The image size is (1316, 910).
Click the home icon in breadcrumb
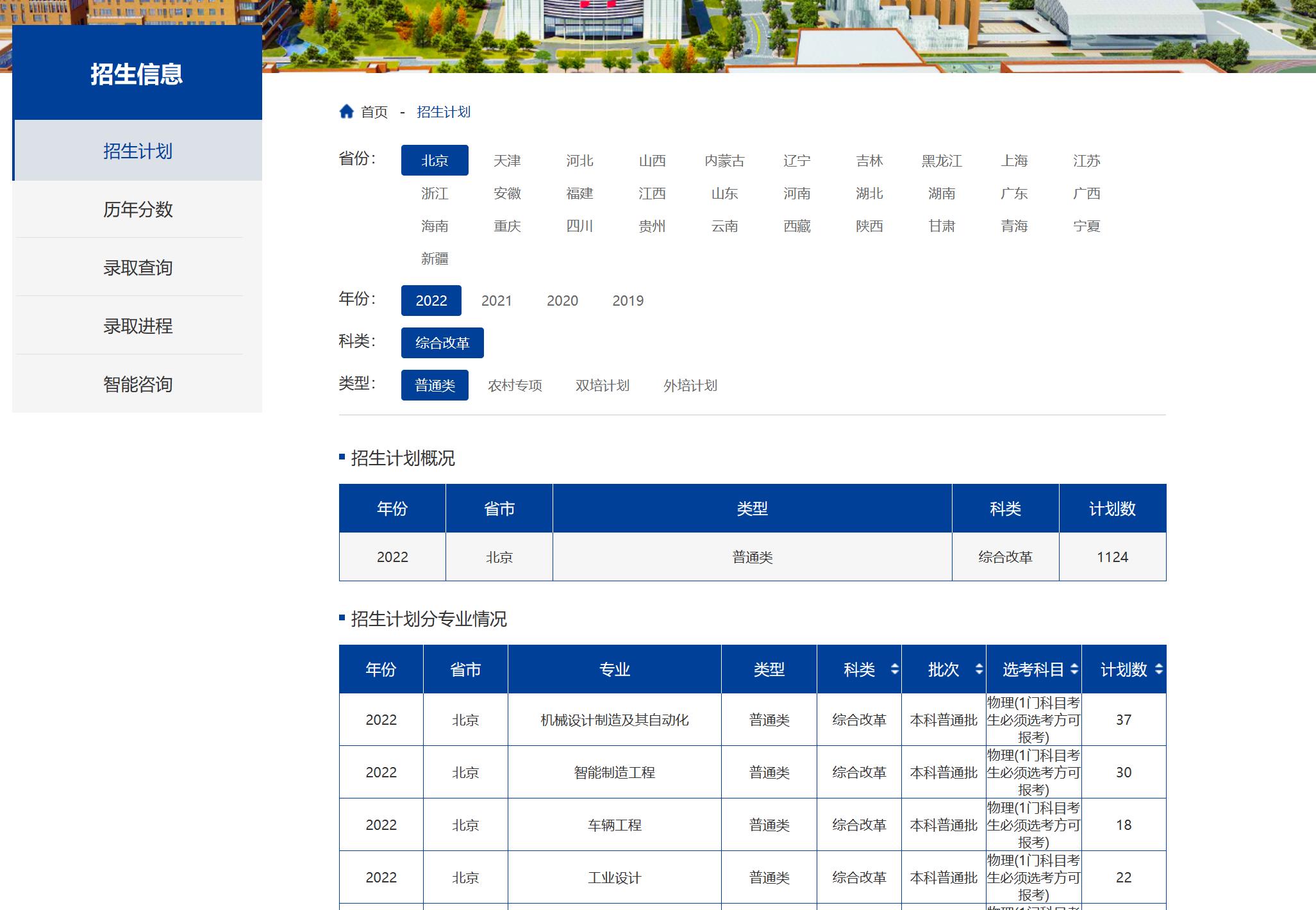coord(346,112)
